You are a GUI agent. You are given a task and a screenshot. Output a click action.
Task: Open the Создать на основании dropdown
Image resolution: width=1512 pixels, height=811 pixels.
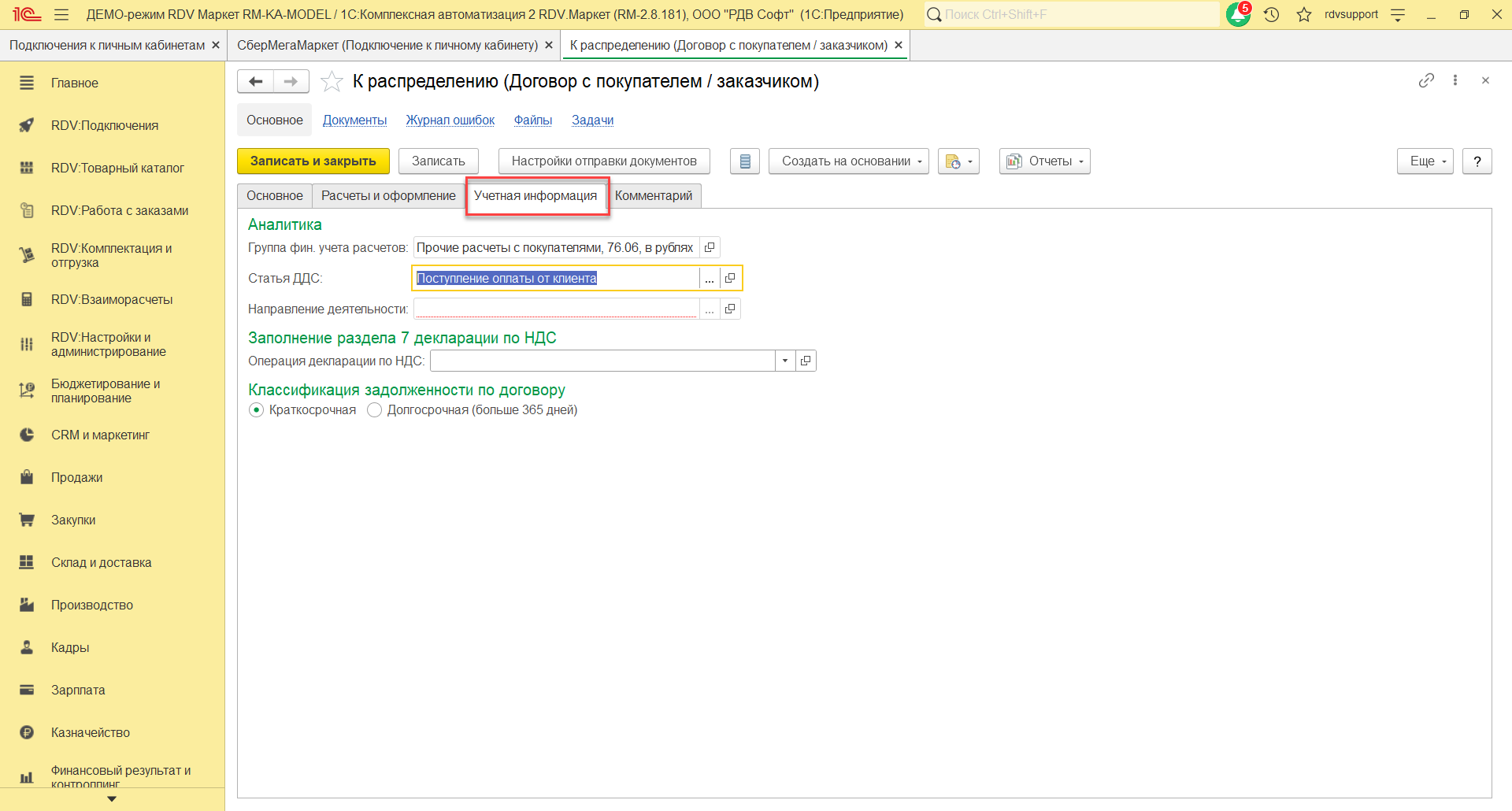coord(848,161)
